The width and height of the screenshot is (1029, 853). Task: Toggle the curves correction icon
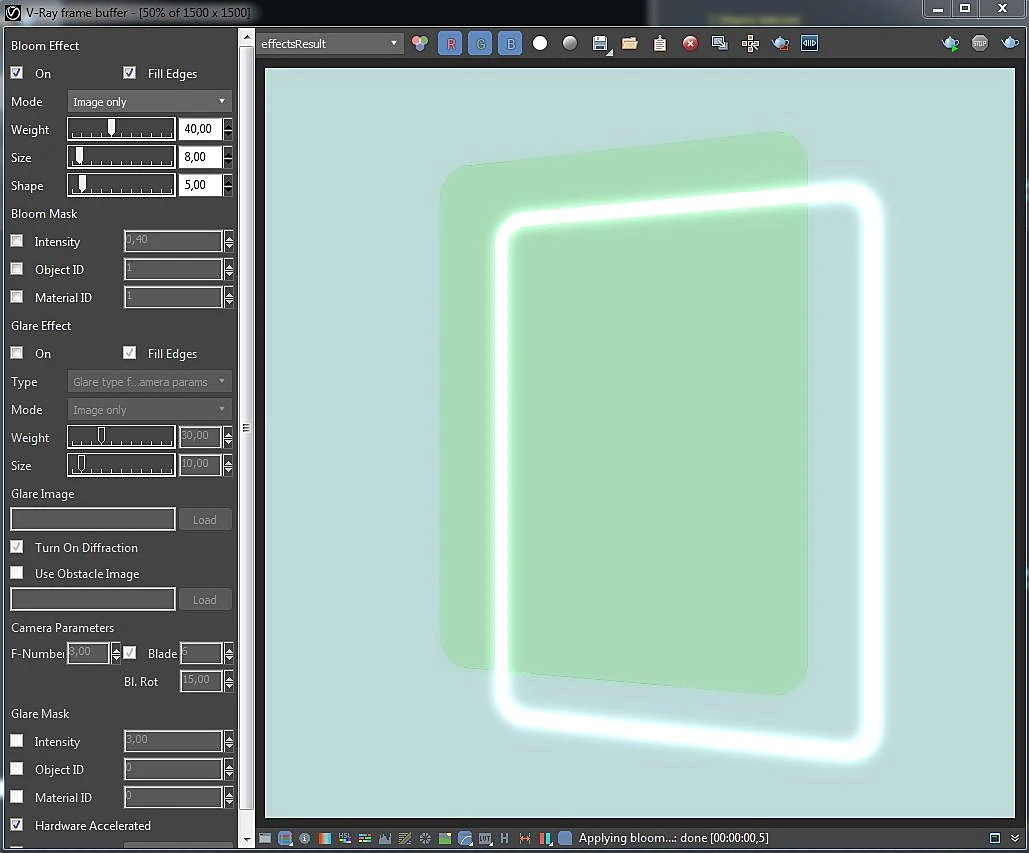[x=405, y=838]
